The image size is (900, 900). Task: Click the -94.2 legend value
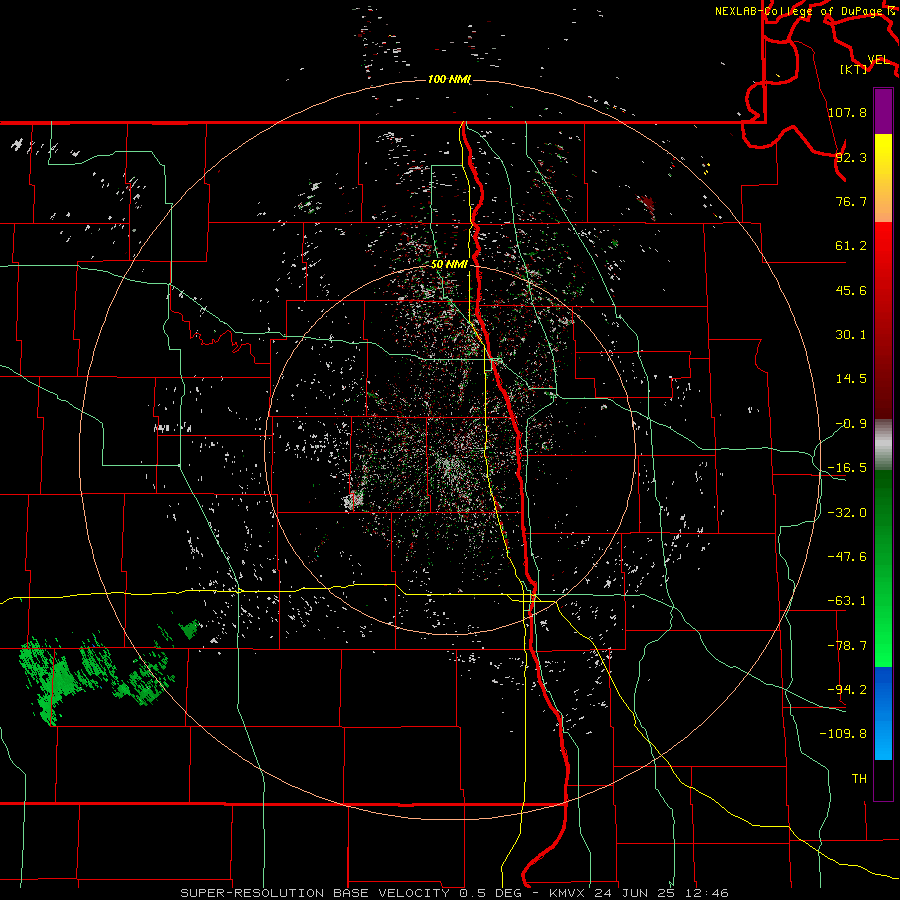(x=847, y=690)
